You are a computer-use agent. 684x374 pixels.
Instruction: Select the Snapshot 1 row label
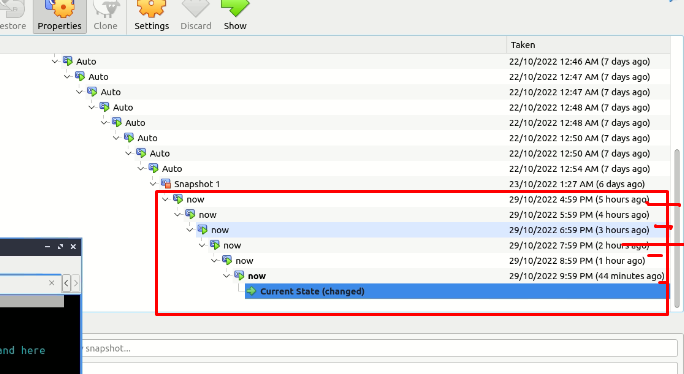(x=197, y=184)
